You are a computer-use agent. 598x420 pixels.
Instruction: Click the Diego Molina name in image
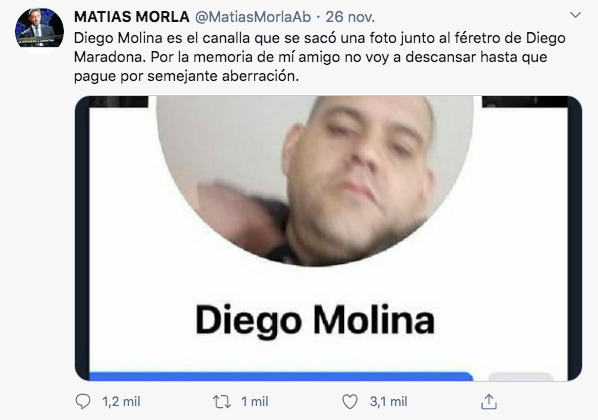pos(315,321)
